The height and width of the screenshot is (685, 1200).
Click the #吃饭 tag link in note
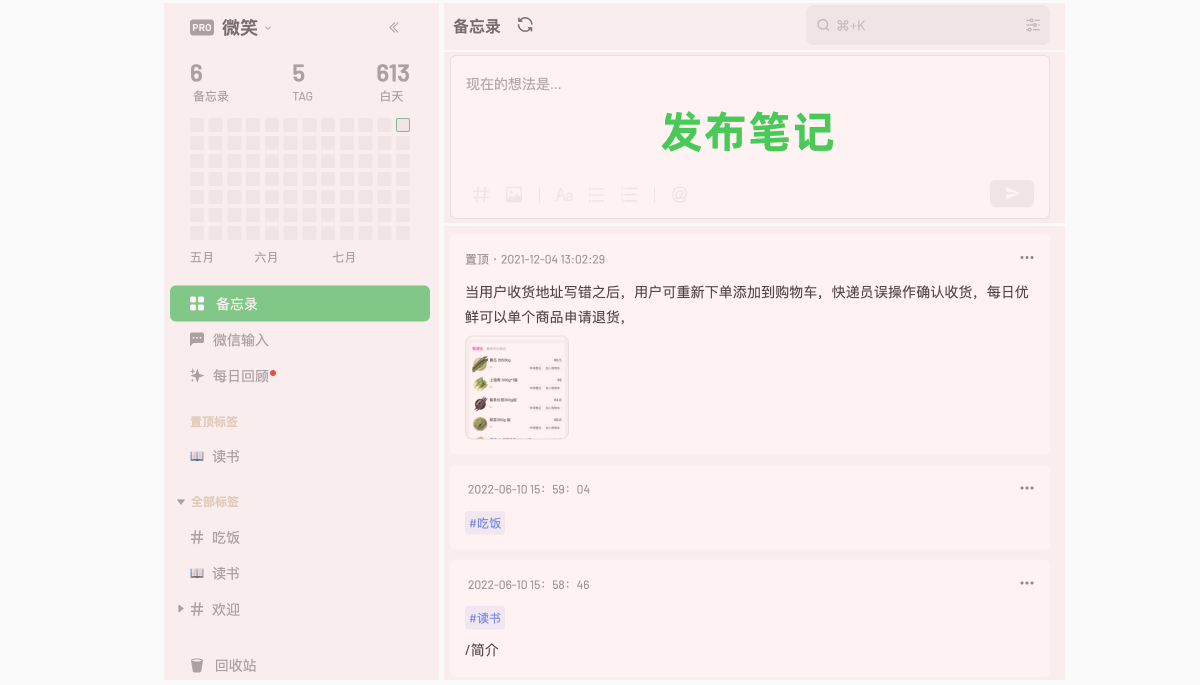click(485, 523)
